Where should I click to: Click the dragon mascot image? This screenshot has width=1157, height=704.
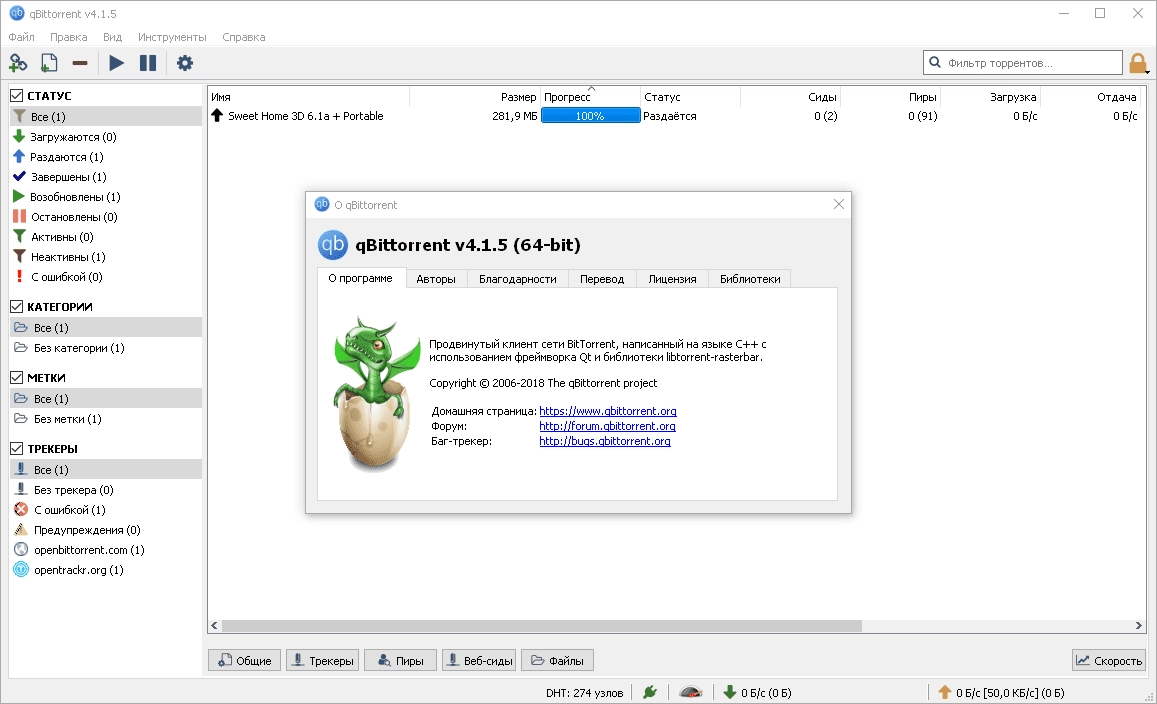tap(376, 395)
